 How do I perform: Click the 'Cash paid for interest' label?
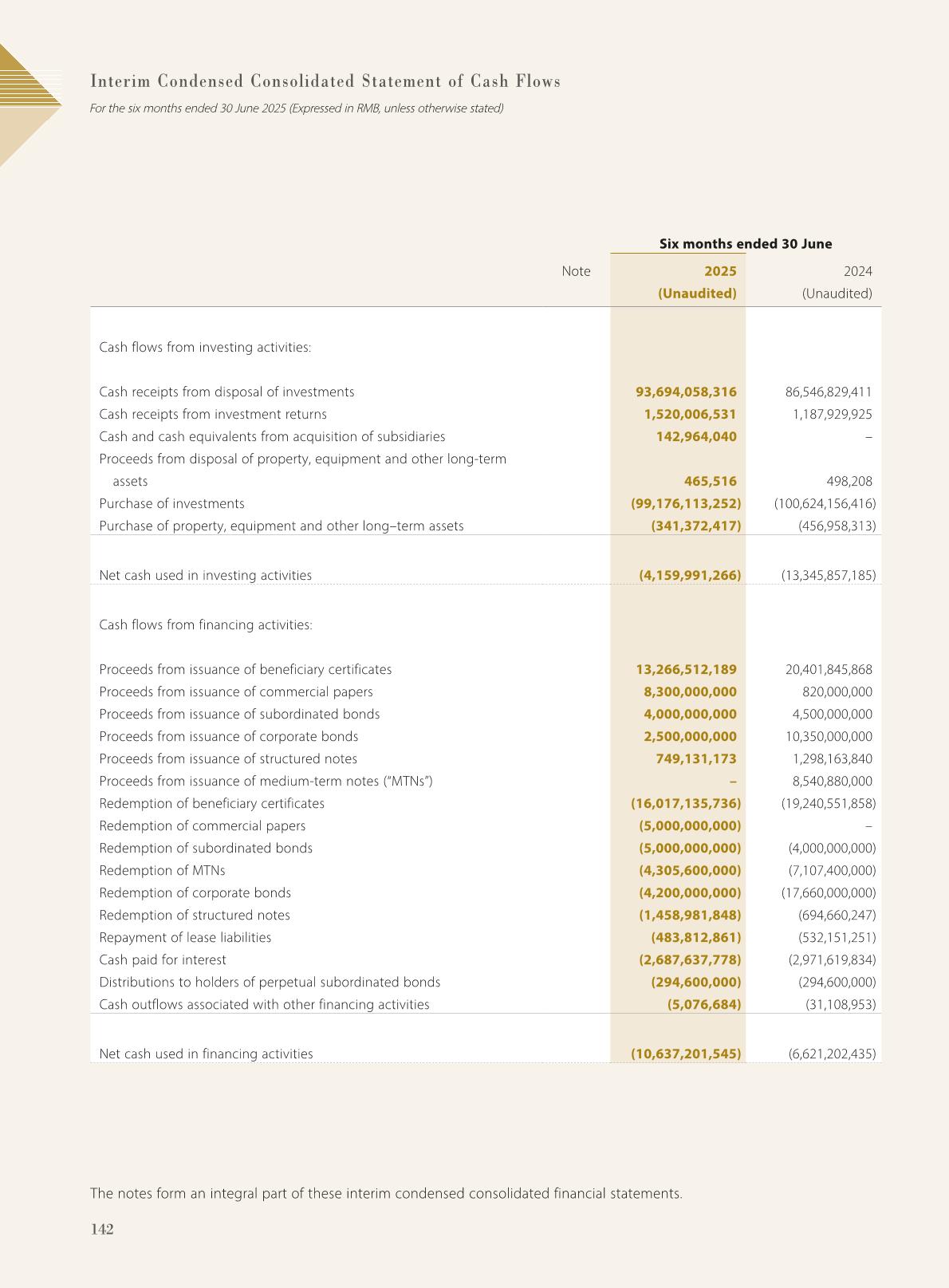click(x=163, y=960)
